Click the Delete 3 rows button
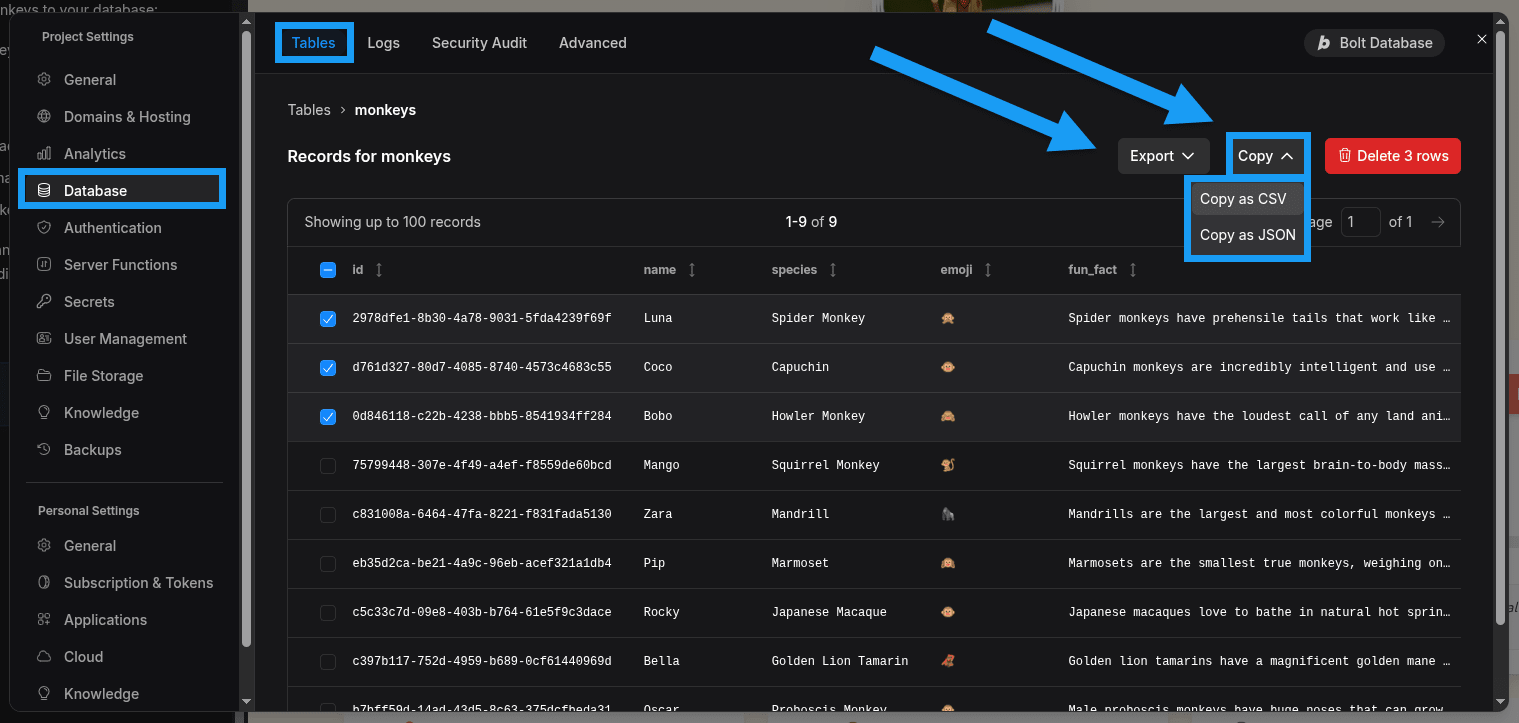The height and width of the screenshot is (723, 1519). coord(1392,155)
